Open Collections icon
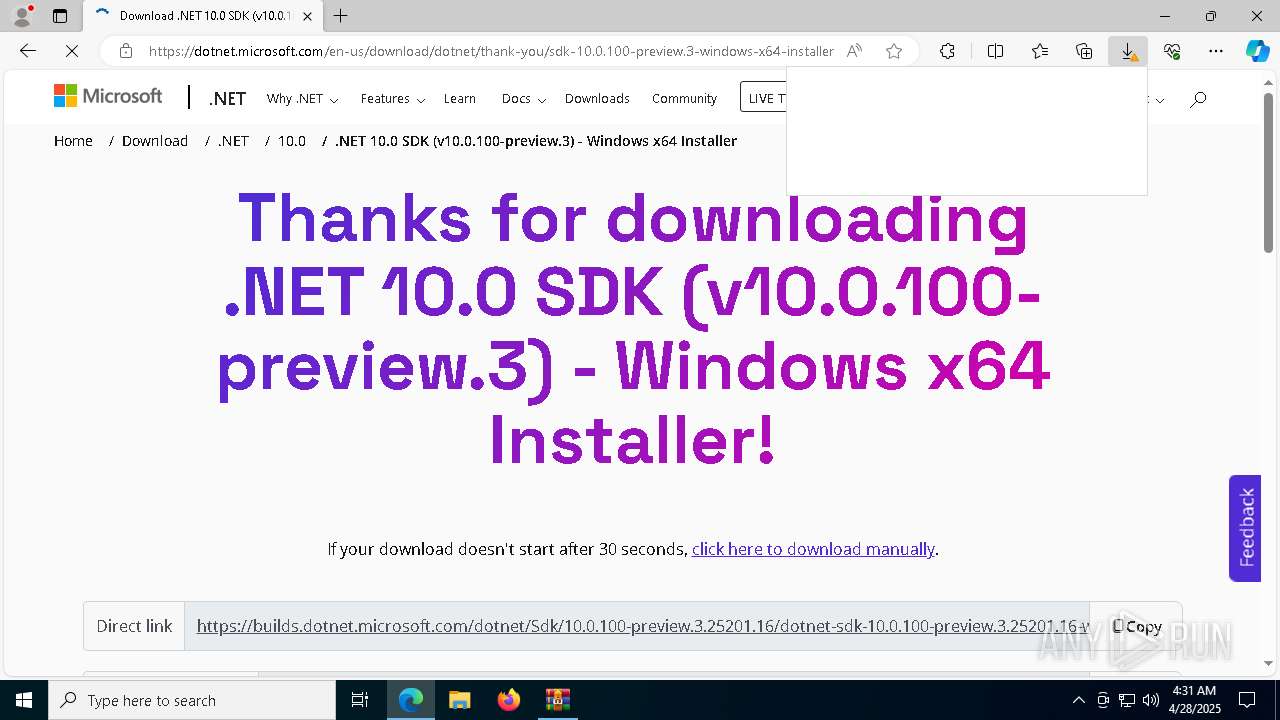 tap(1084, 51)
